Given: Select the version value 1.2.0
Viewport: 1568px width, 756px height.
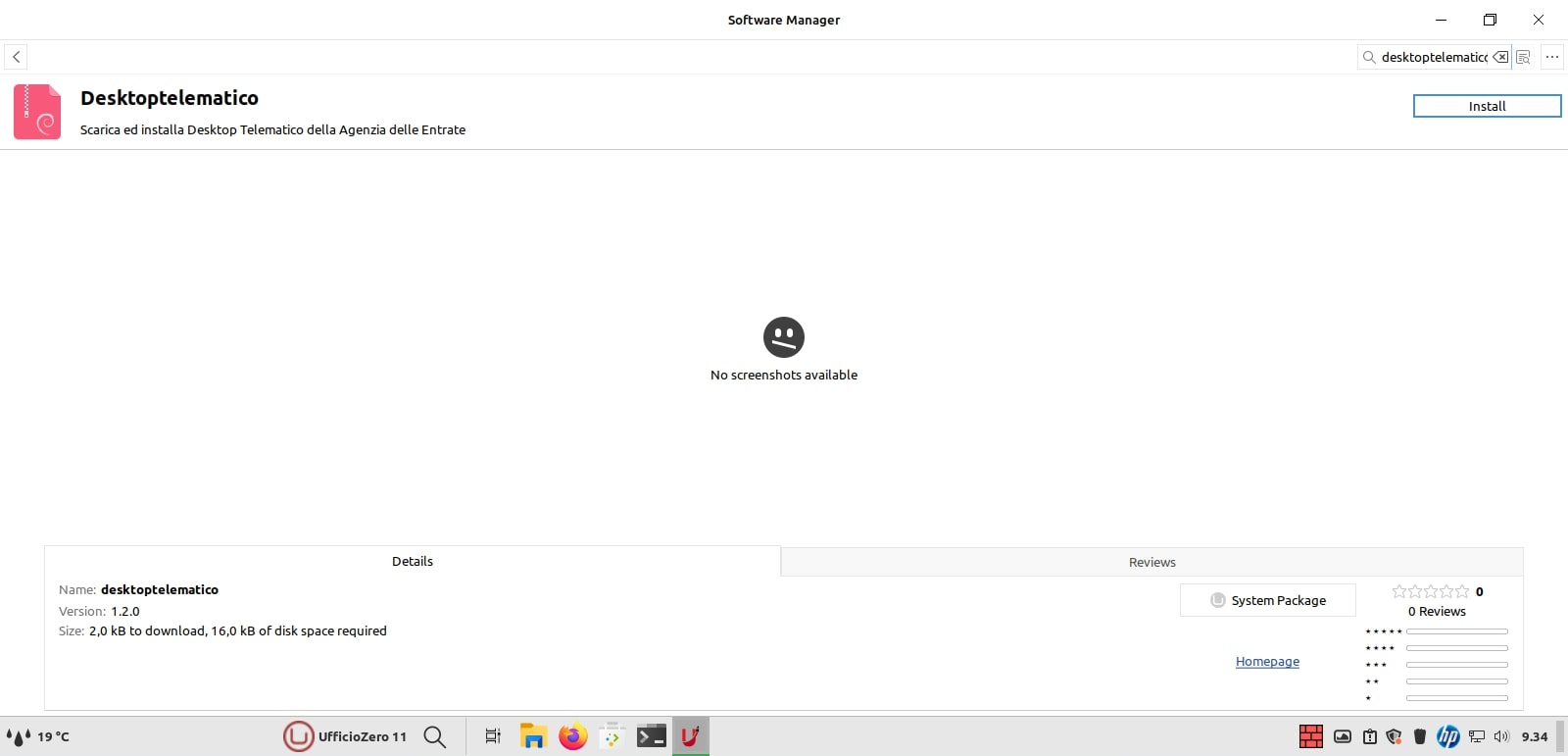Looking at the screenshot, I should 125,611.
